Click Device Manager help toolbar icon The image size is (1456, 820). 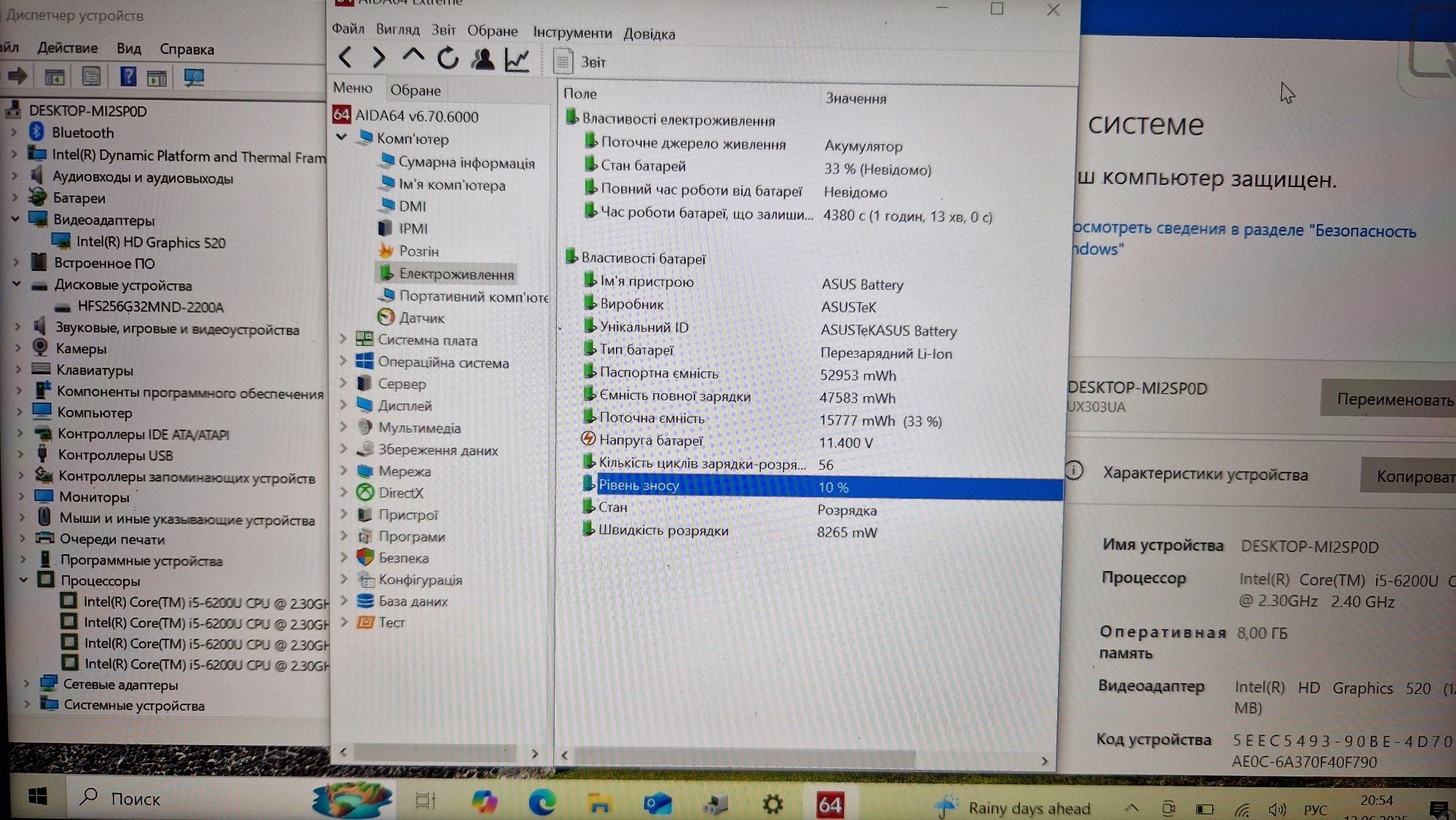(128, 76)
